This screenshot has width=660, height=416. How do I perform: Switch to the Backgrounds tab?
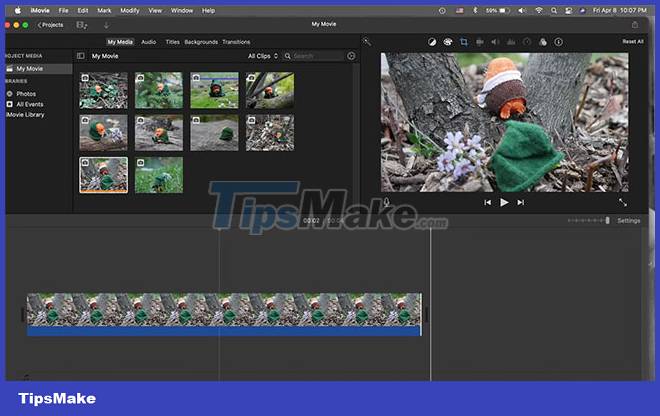tap(201, 42)
